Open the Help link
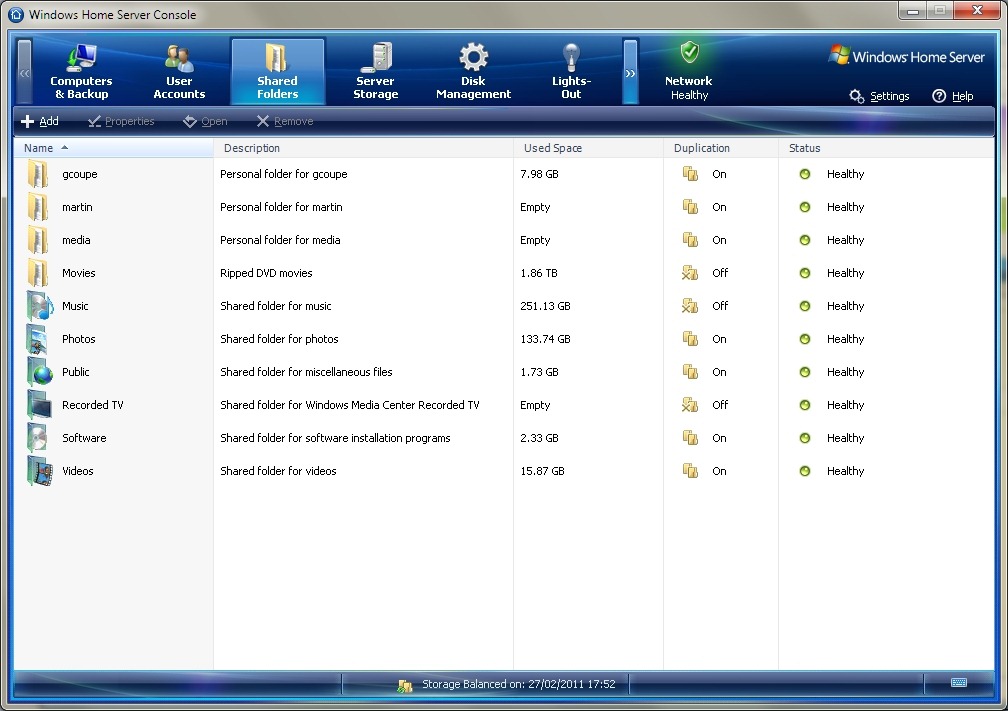 coord(952,96)
